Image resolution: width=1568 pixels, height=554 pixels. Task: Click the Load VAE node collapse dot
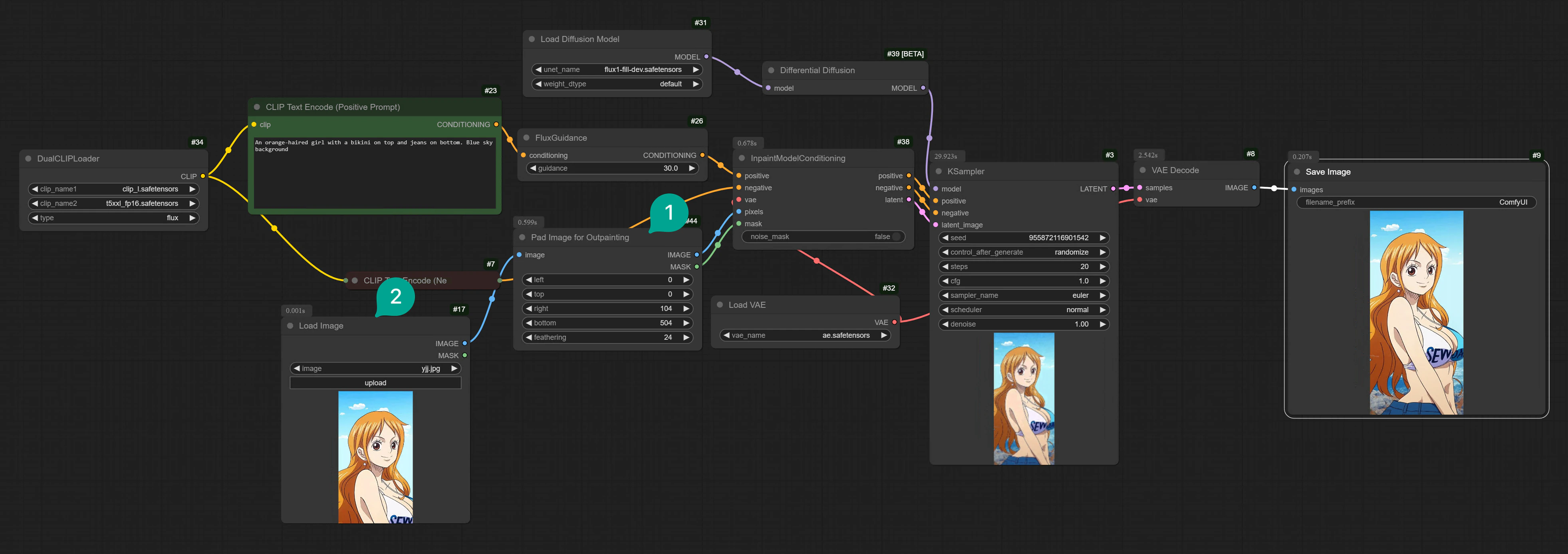719,305
